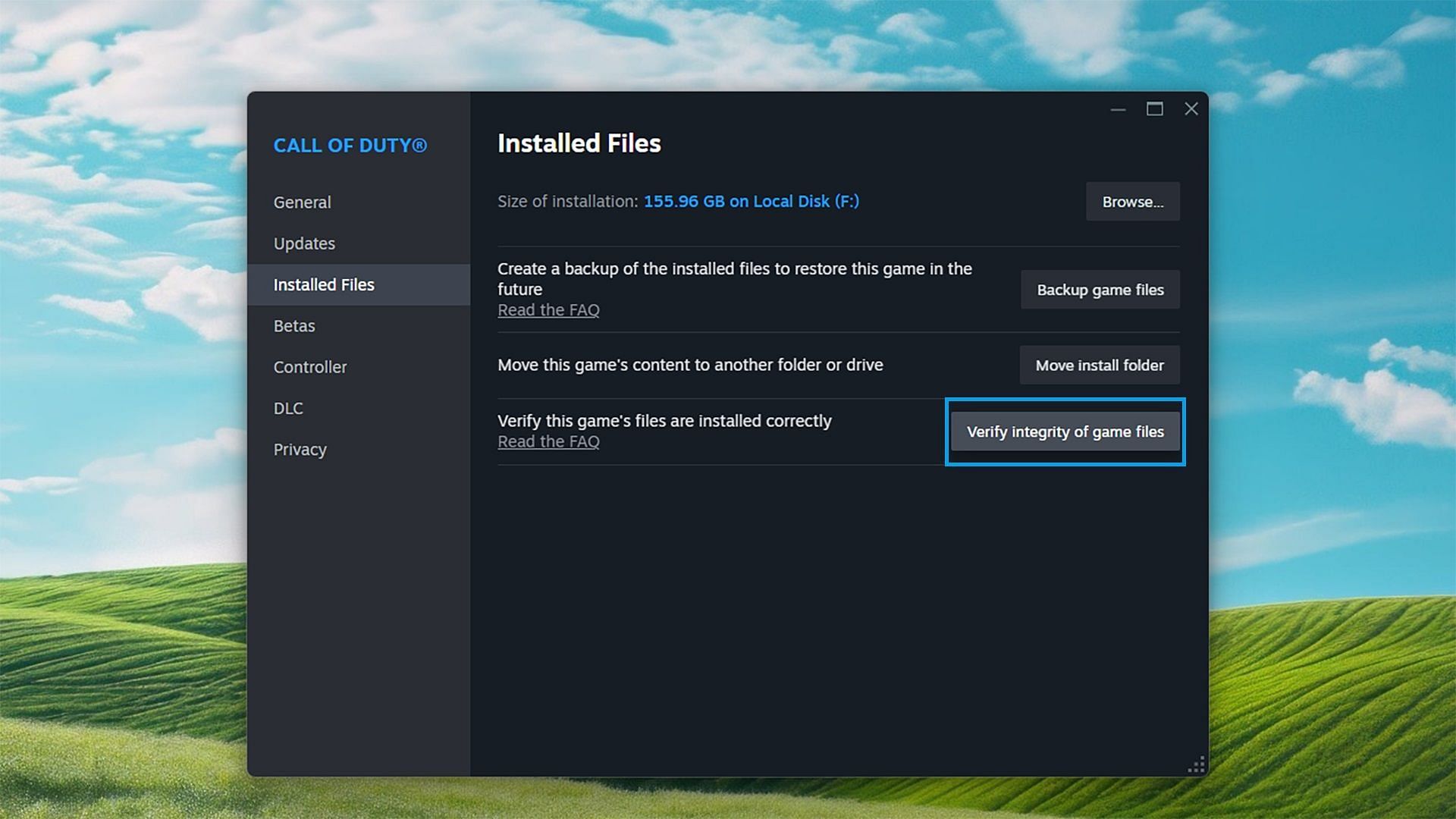Expand move folder destination options

tap(1099, 365)
